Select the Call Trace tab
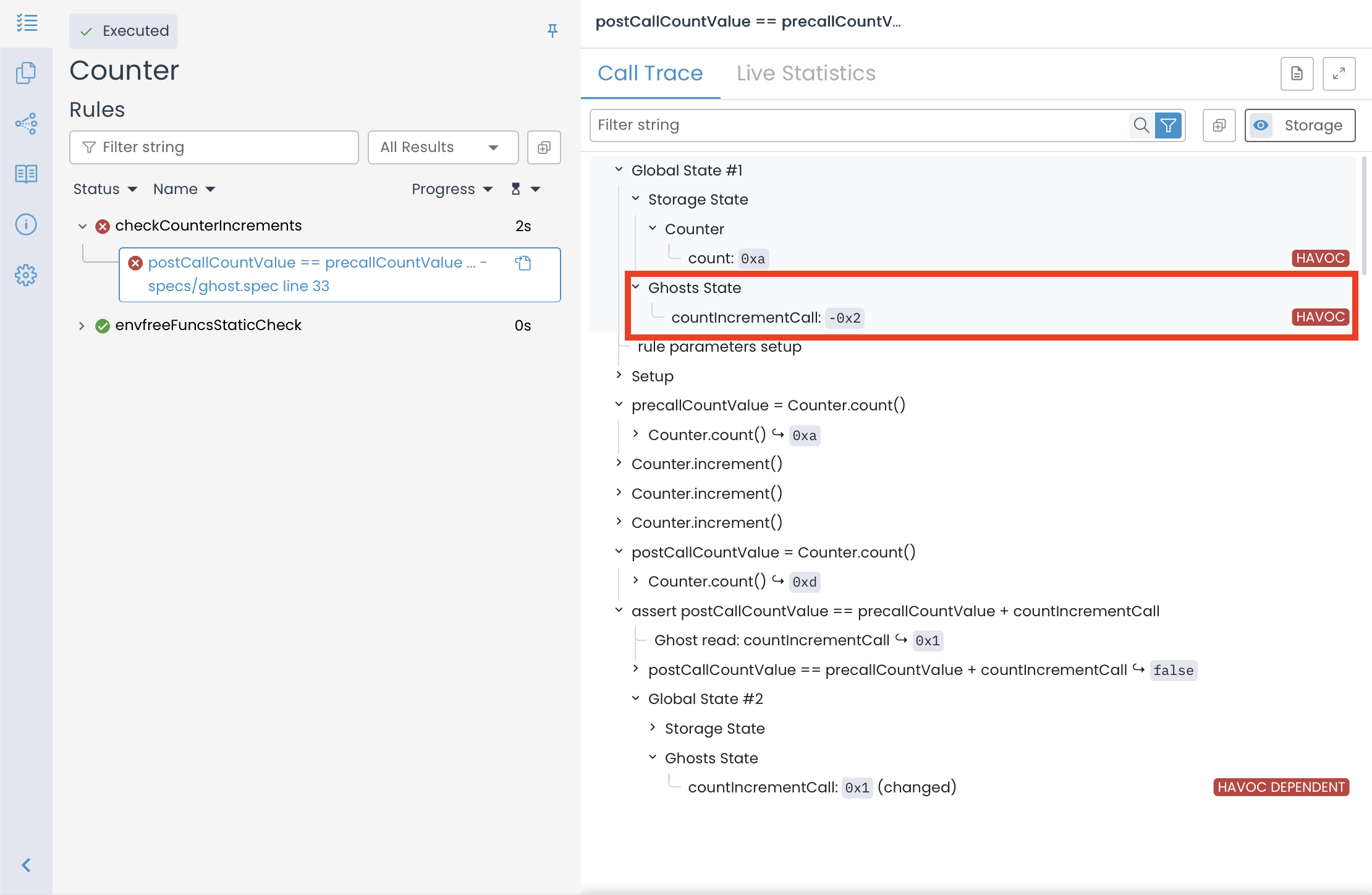The height and width of the screenshot is (895, 1372). tap(650, 74)
